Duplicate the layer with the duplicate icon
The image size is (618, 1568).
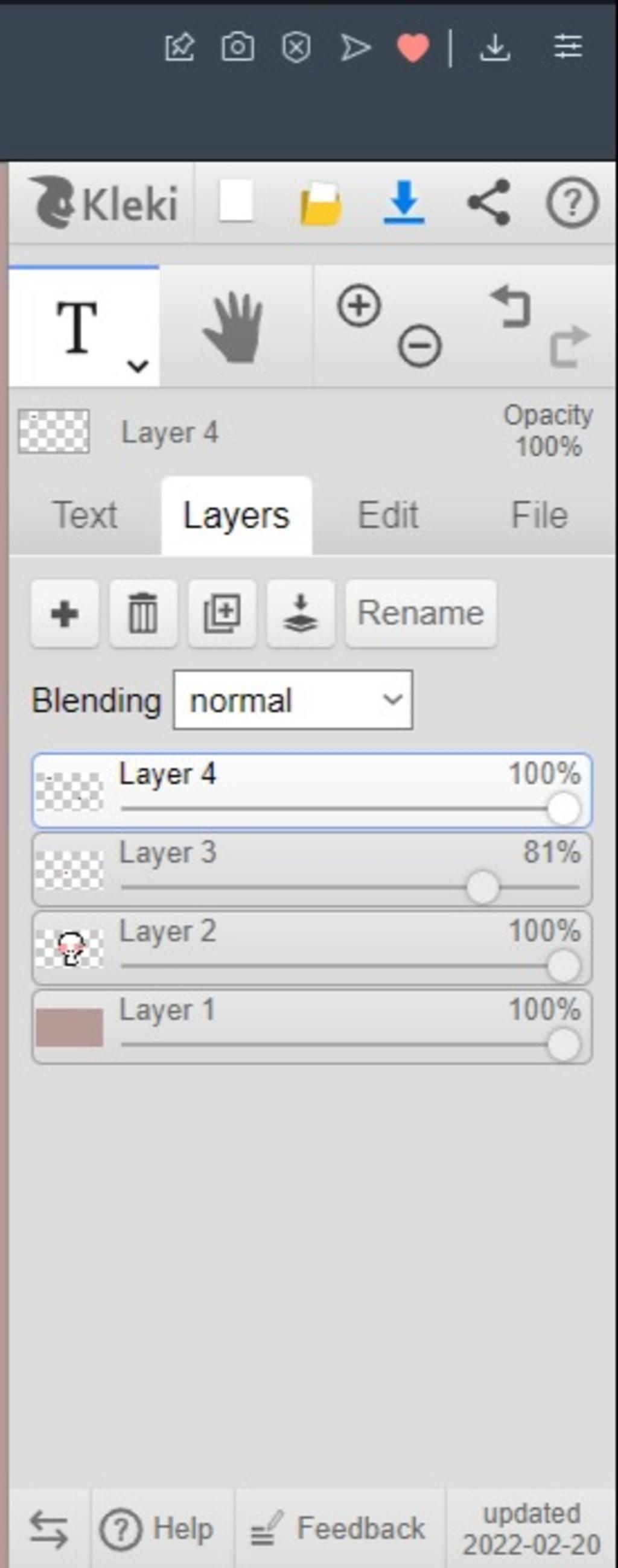[221, 613]
